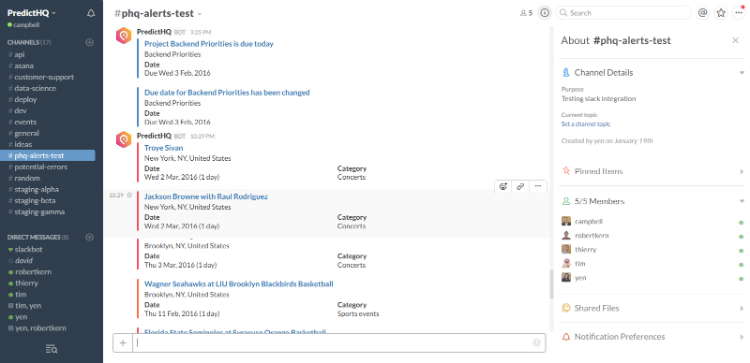Image resolution: width=750 pixels, height=363 pixels.
Task: Click PredictHQ sender name at 3:25 PM
Action: click(x=154, y=32)
